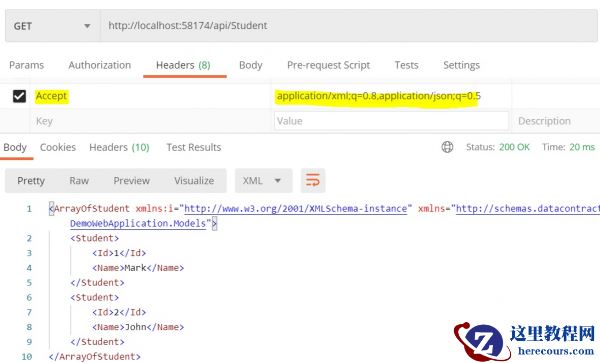Image resolution: width=600 pixels, height=363 pixels.
Task: Click the Accept header key cell
Action: click(x=150, y=96)
